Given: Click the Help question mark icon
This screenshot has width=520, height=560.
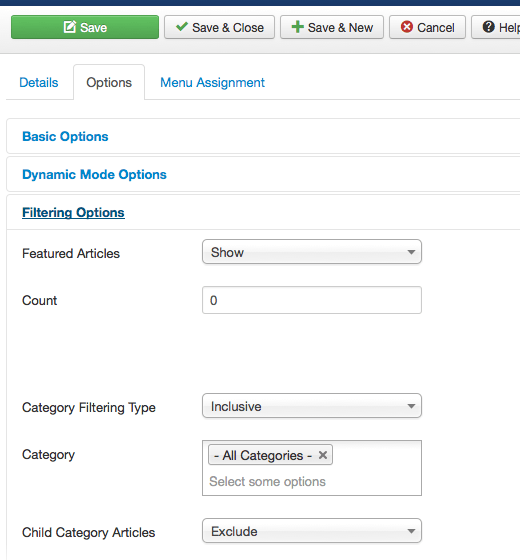Looking at the screenshot, I should click(489, 27).
